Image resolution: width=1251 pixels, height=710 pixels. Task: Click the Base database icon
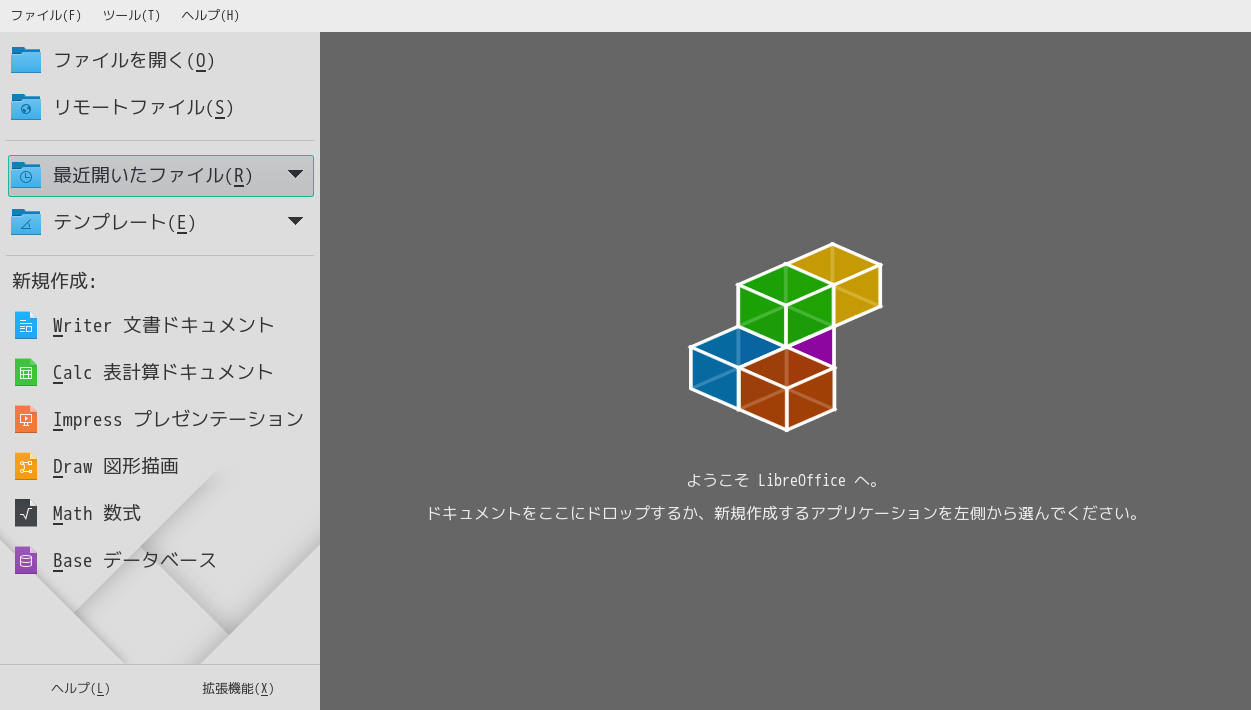26,560
